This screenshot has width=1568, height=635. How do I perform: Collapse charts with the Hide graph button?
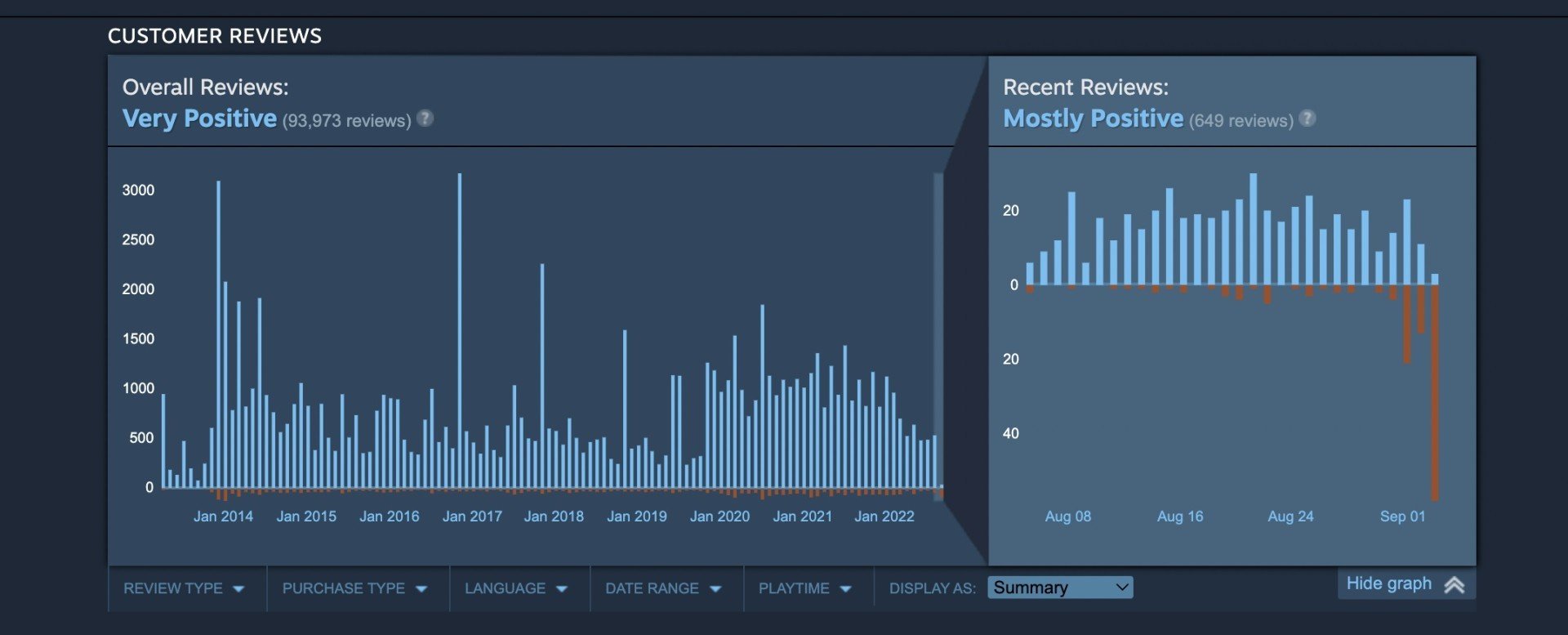[1406, 584]
